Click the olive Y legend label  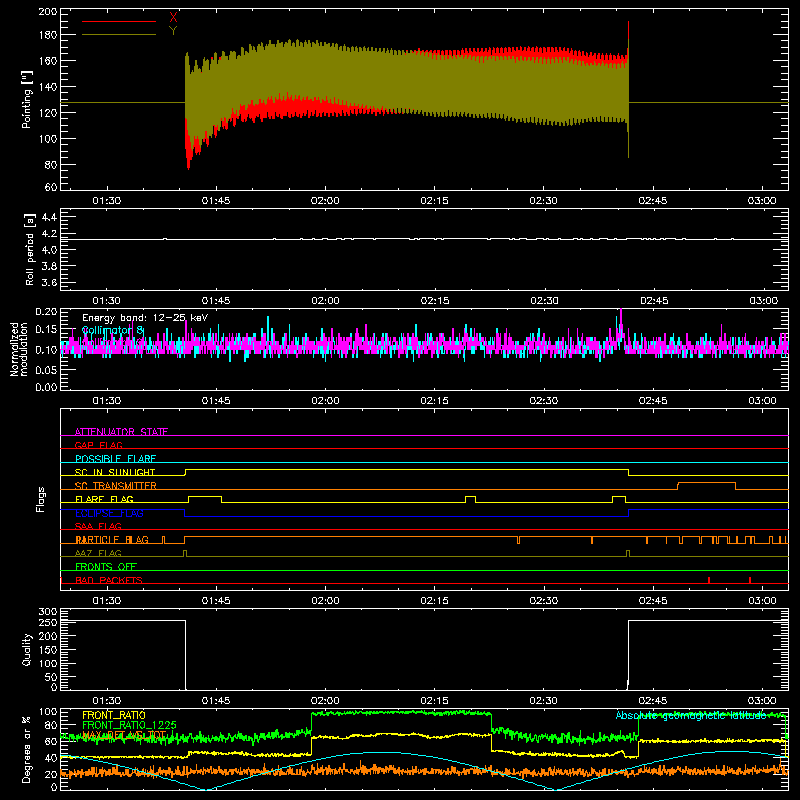[173, 31]
